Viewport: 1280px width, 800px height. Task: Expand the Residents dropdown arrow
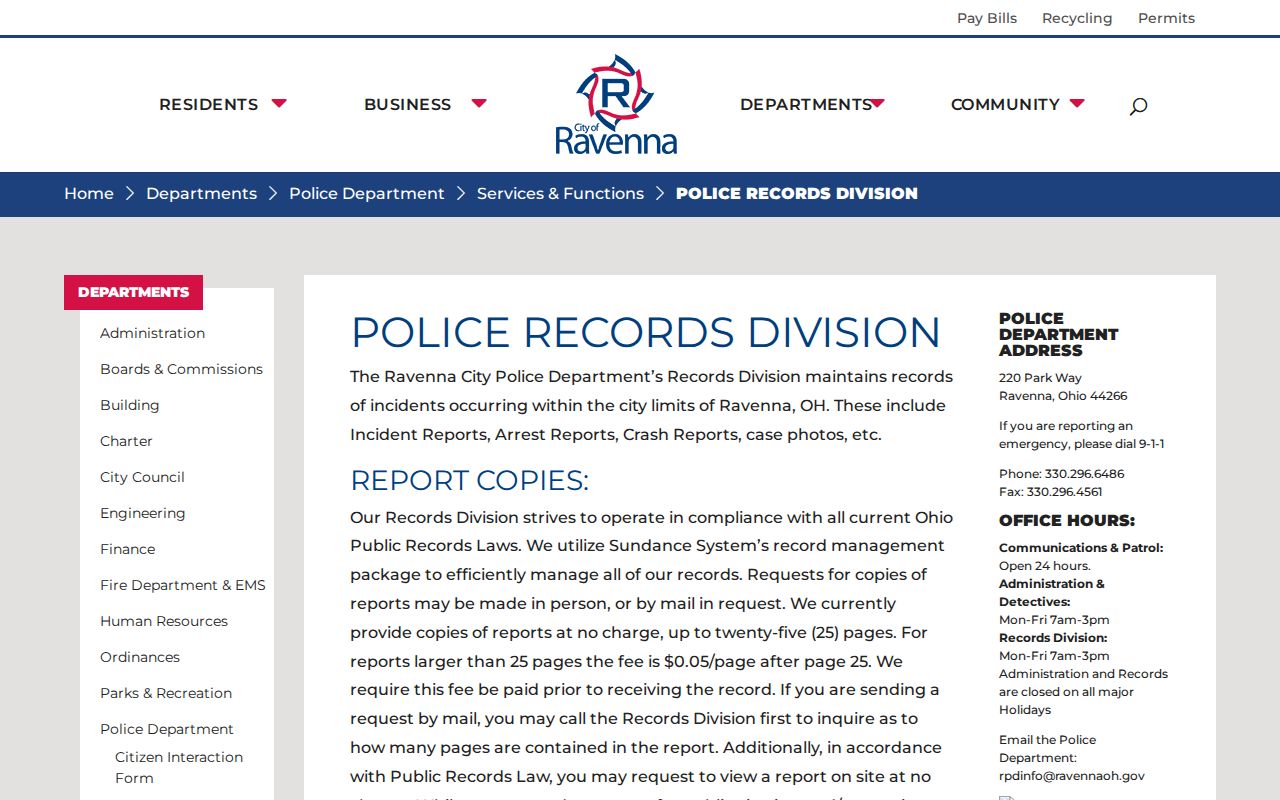coord(279,103)
